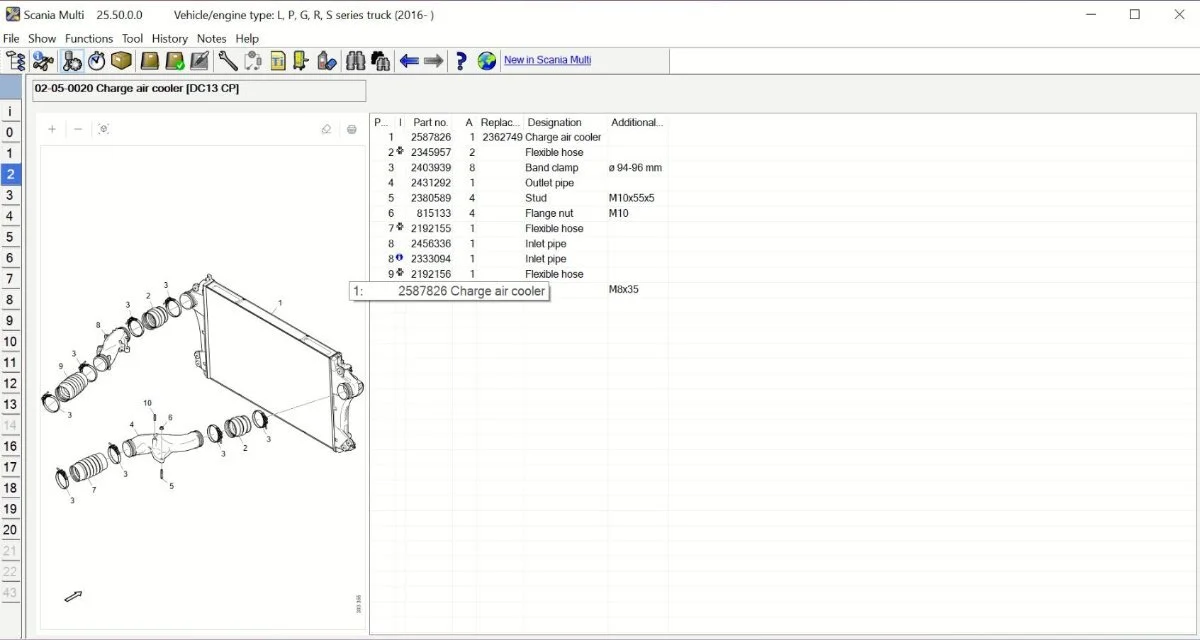The width and height of the screenshot is (1200, 640).
Task: Print the illustration using the printer icon
Action: pos(351,129)
